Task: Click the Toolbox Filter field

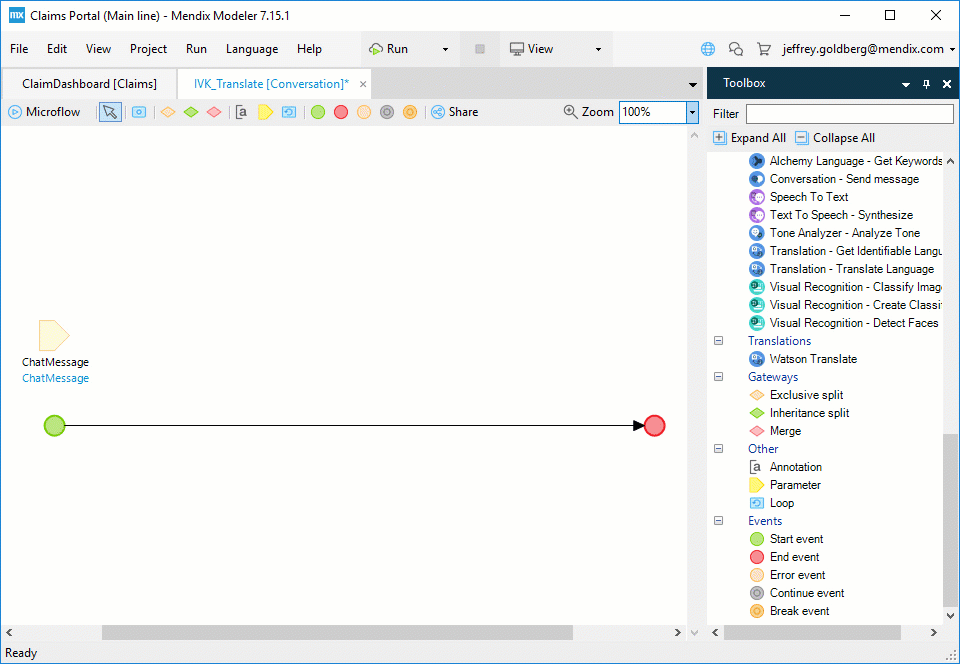Action: pyautogui.click(x=849, y=114)
